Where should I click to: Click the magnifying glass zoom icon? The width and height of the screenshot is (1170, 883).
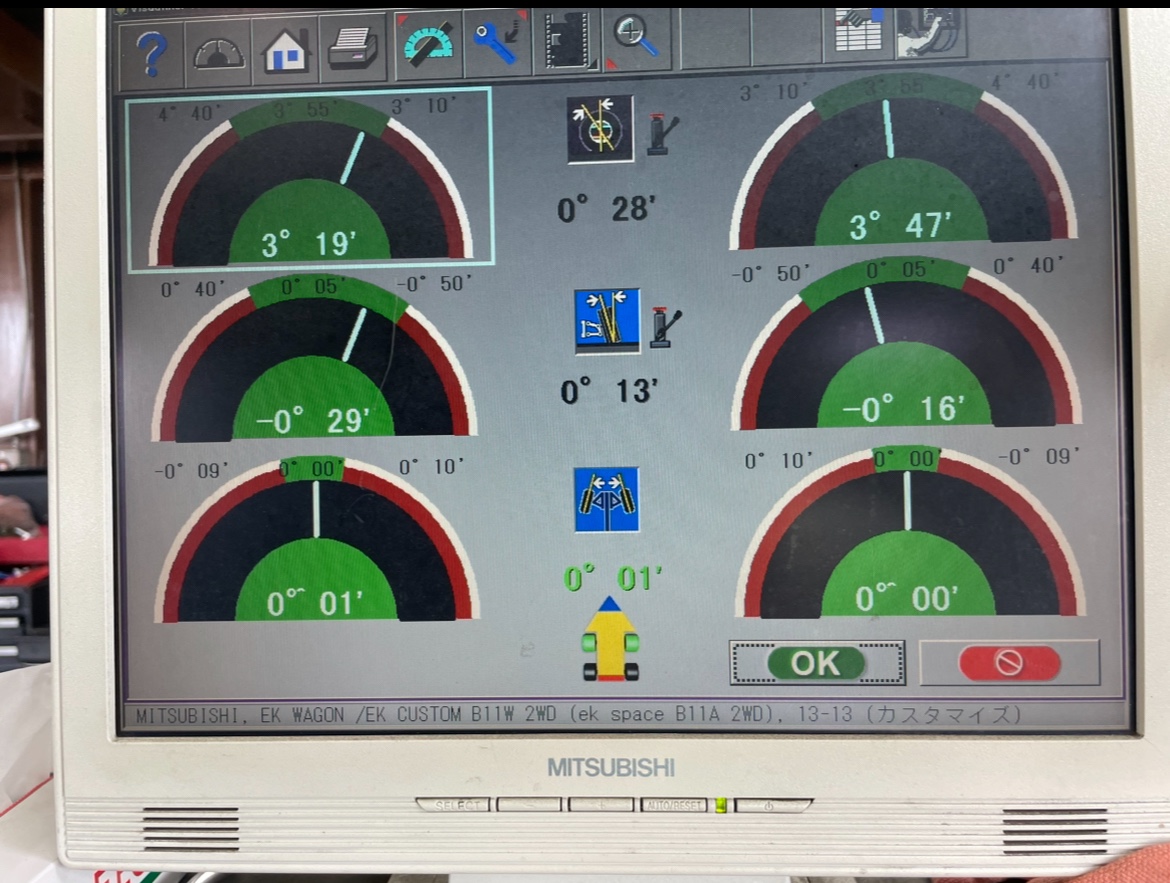(636, 39)
